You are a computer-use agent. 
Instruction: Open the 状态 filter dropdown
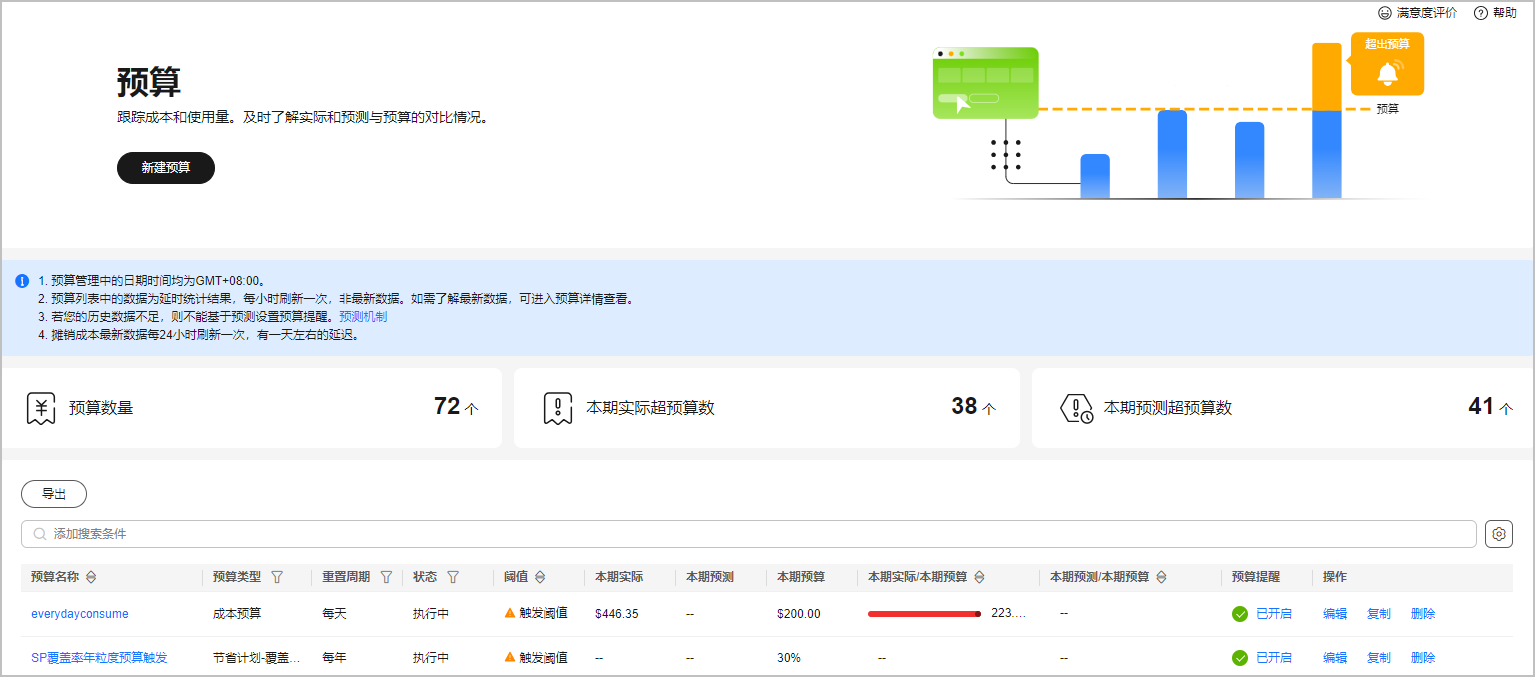coord(453,577)
